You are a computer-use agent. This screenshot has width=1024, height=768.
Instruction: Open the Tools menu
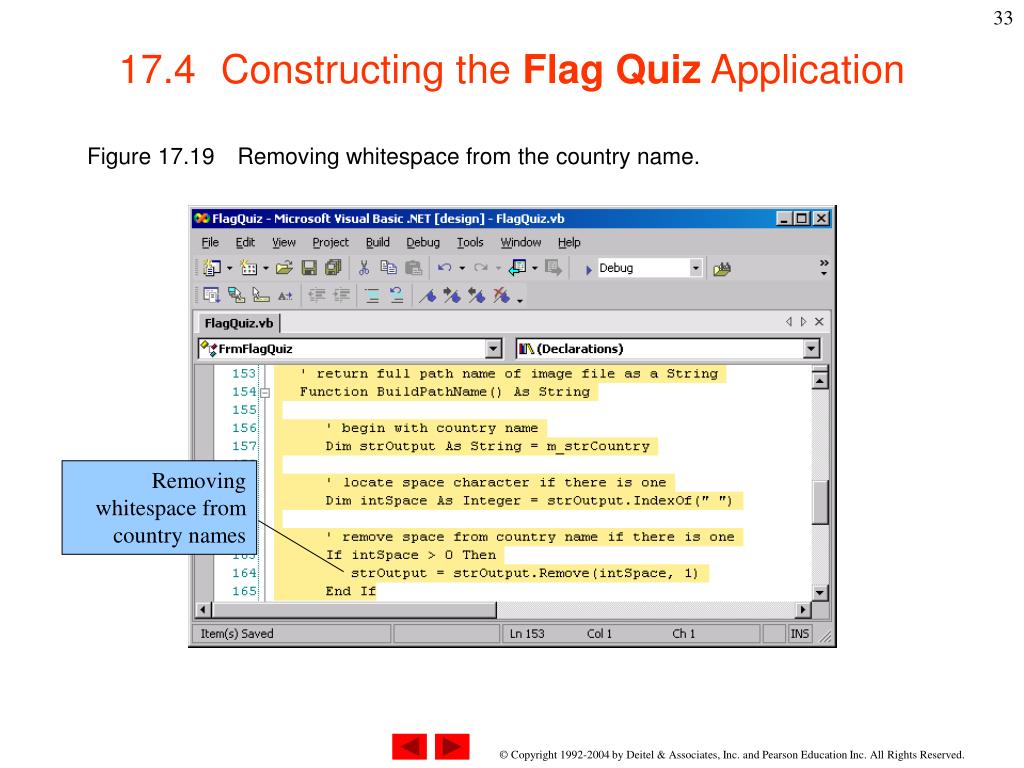[x=470, y=242]
